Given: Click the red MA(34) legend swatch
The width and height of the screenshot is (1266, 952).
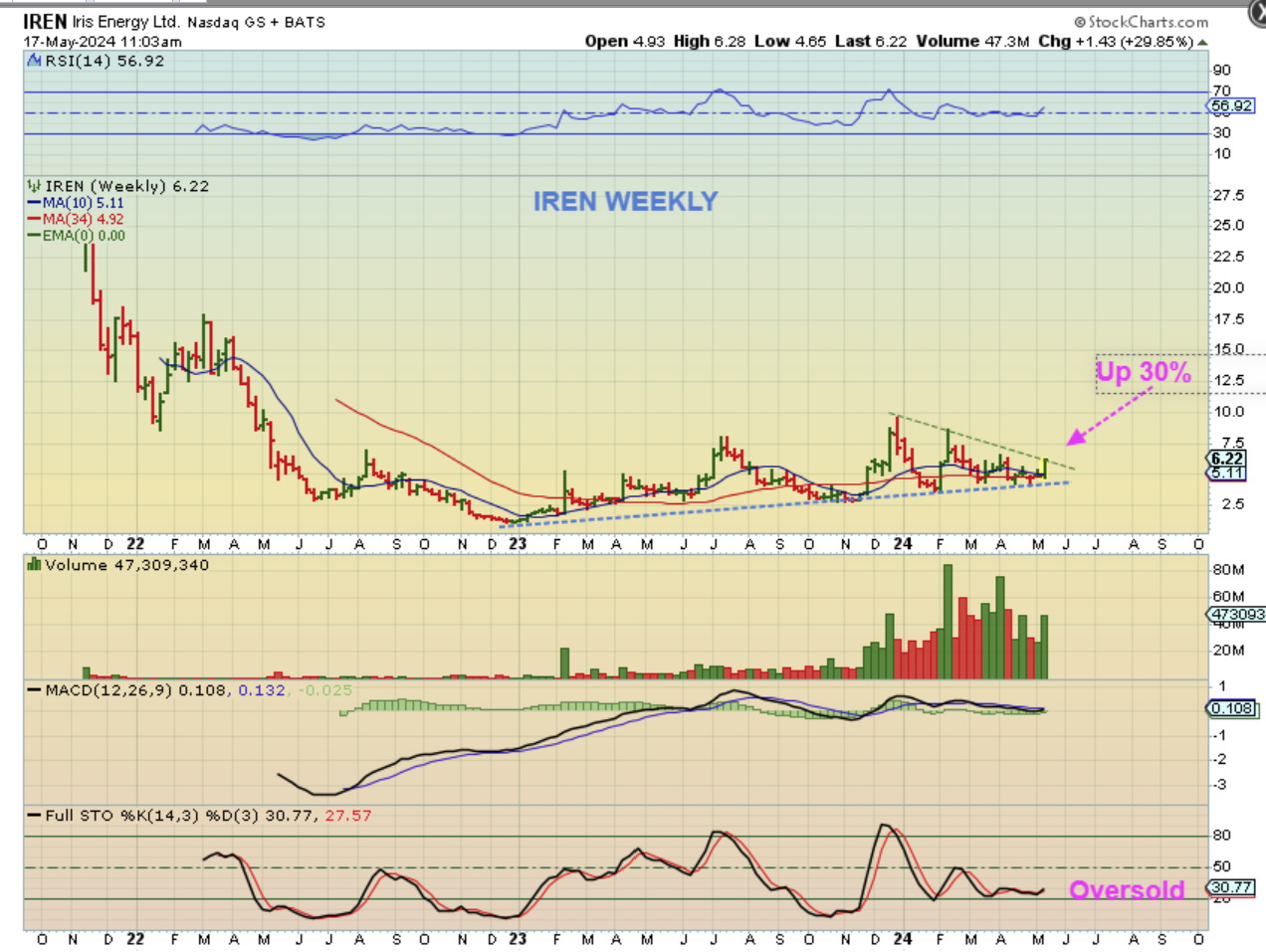Looking at the screenshot, I should [x=35, y=219].
